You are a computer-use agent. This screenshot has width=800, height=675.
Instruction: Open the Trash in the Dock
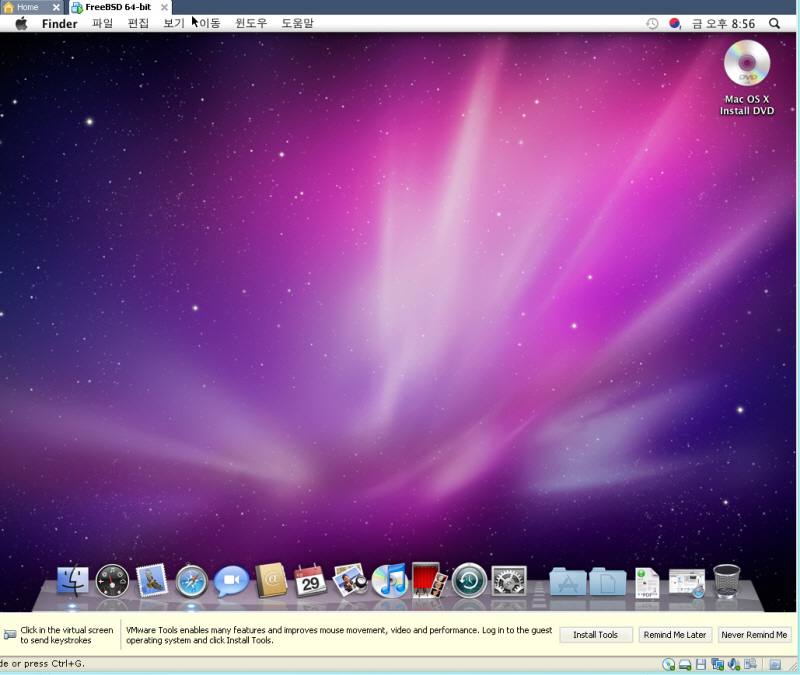pos(726,581)
